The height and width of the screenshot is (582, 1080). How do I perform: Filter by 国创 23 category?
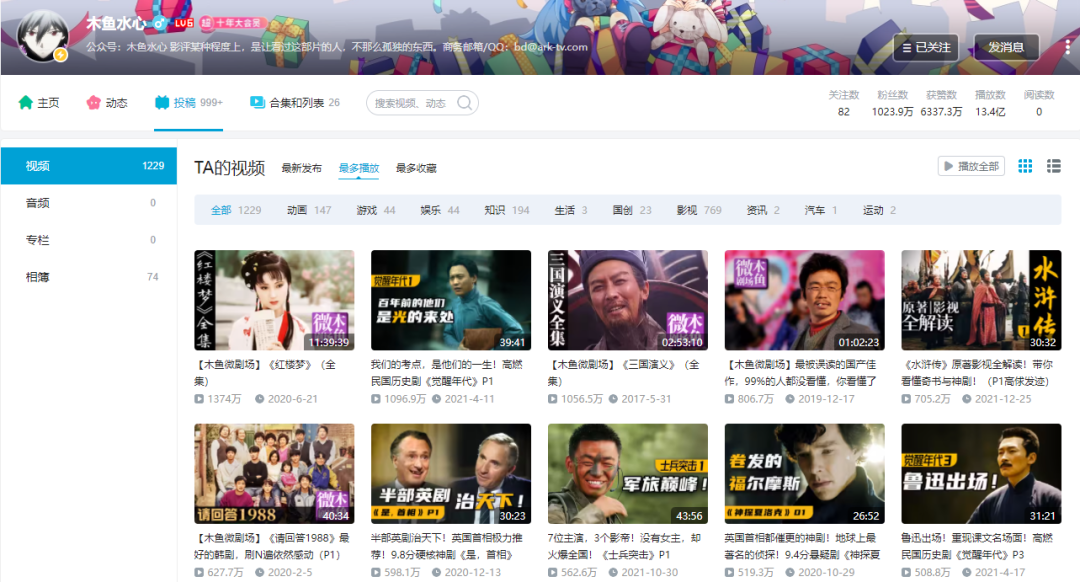(632, 210)
